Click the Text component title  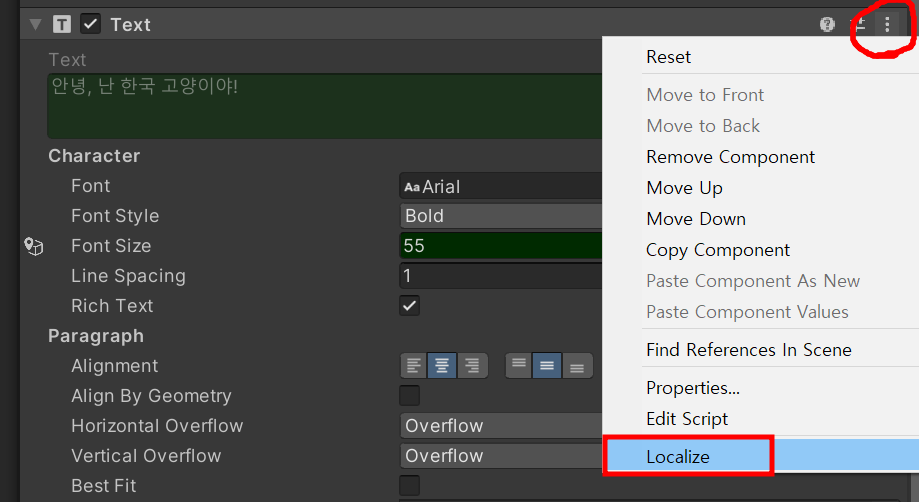coord(130,25)
